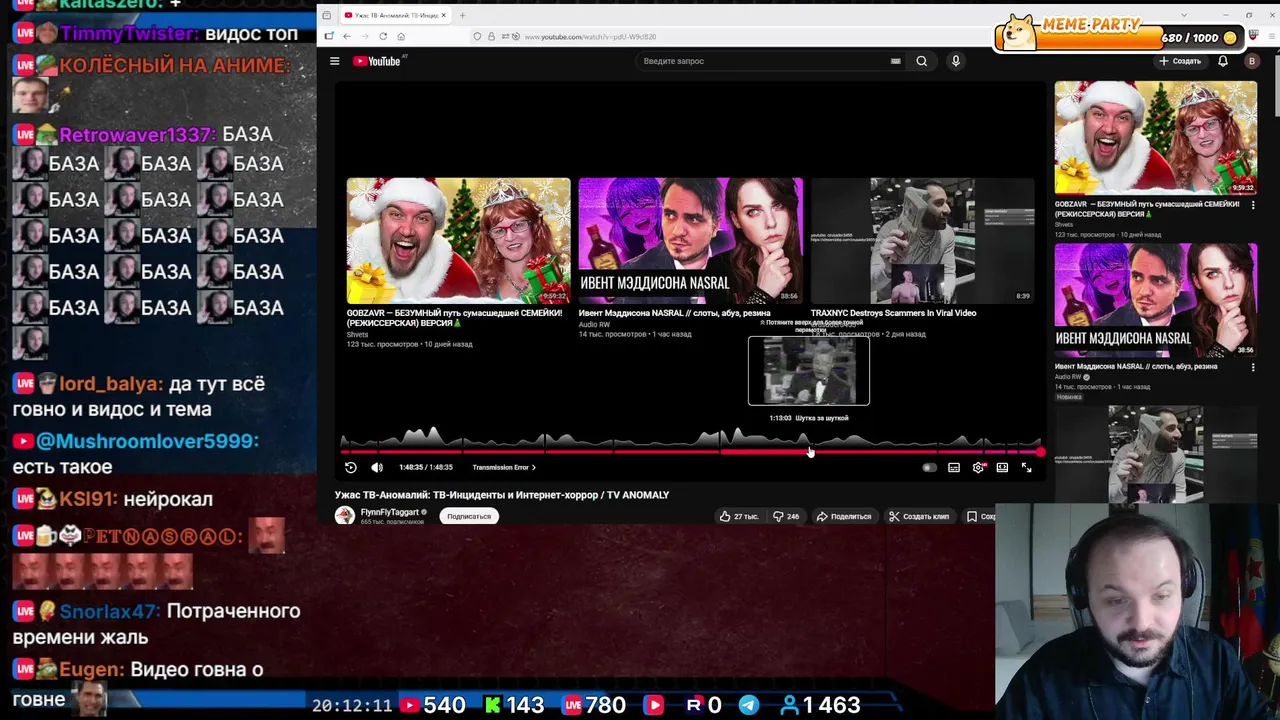The height and width of the screenshot is (720, 1280).
Task: Click chat username lord_balya
Action: click(110, 384)
